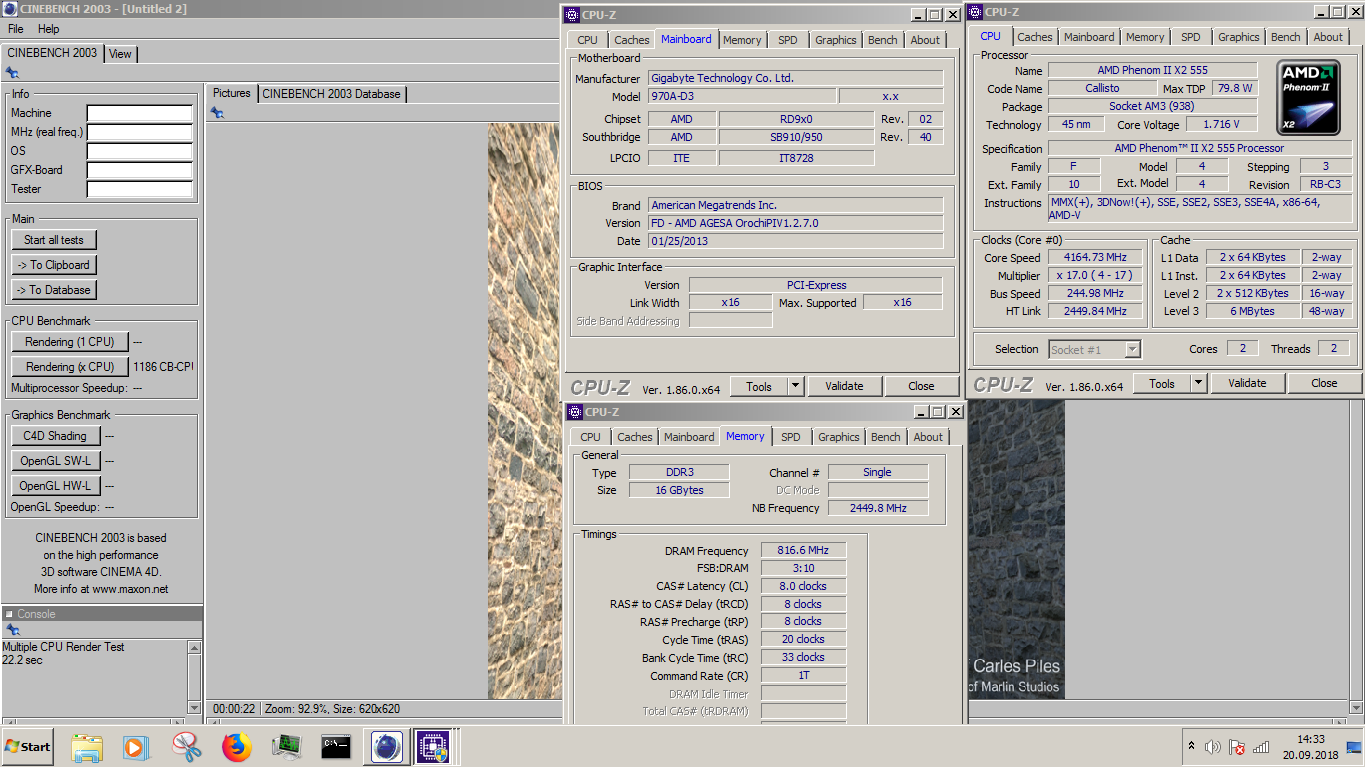Click into the OS input field
This screenshot has width=1365, height=767.
point(139,151)
